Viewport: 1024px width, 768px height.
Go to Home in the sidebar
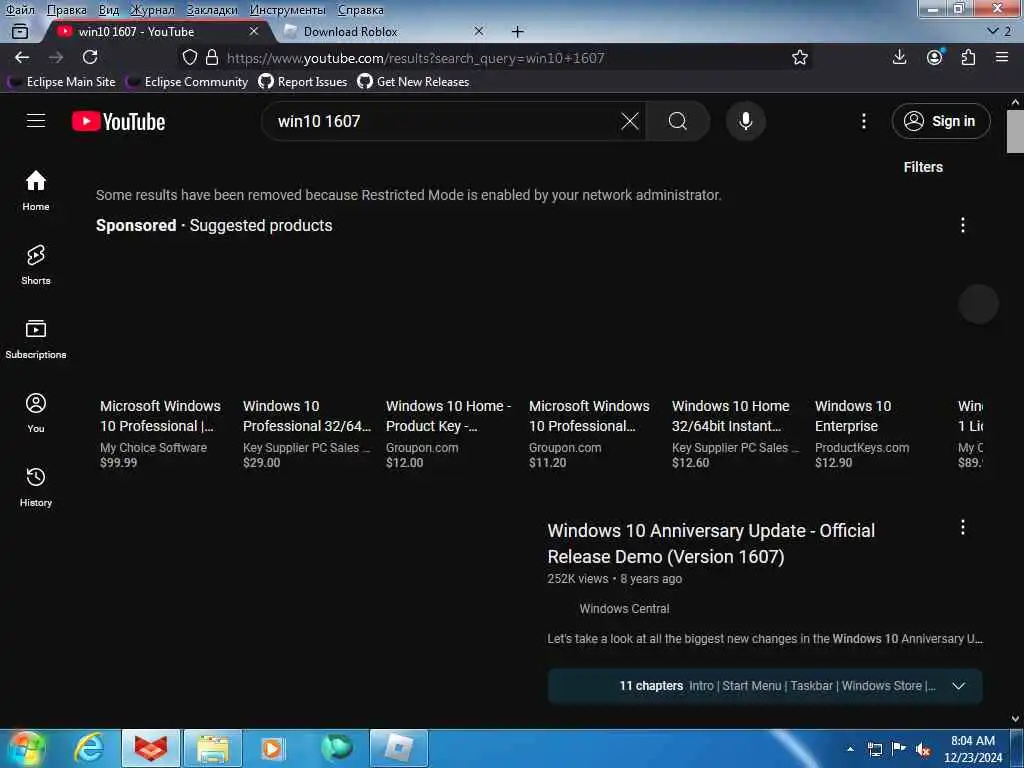click(36, 190)
